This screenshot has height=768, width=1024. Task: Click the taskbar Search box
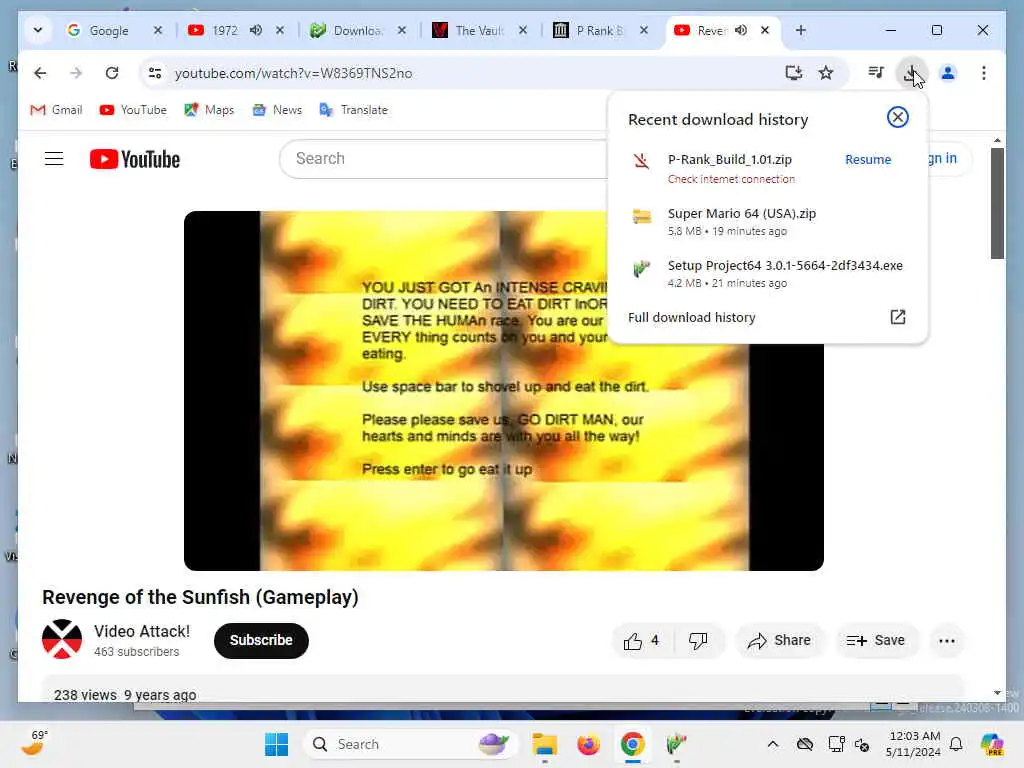click(x=410, y=744)
